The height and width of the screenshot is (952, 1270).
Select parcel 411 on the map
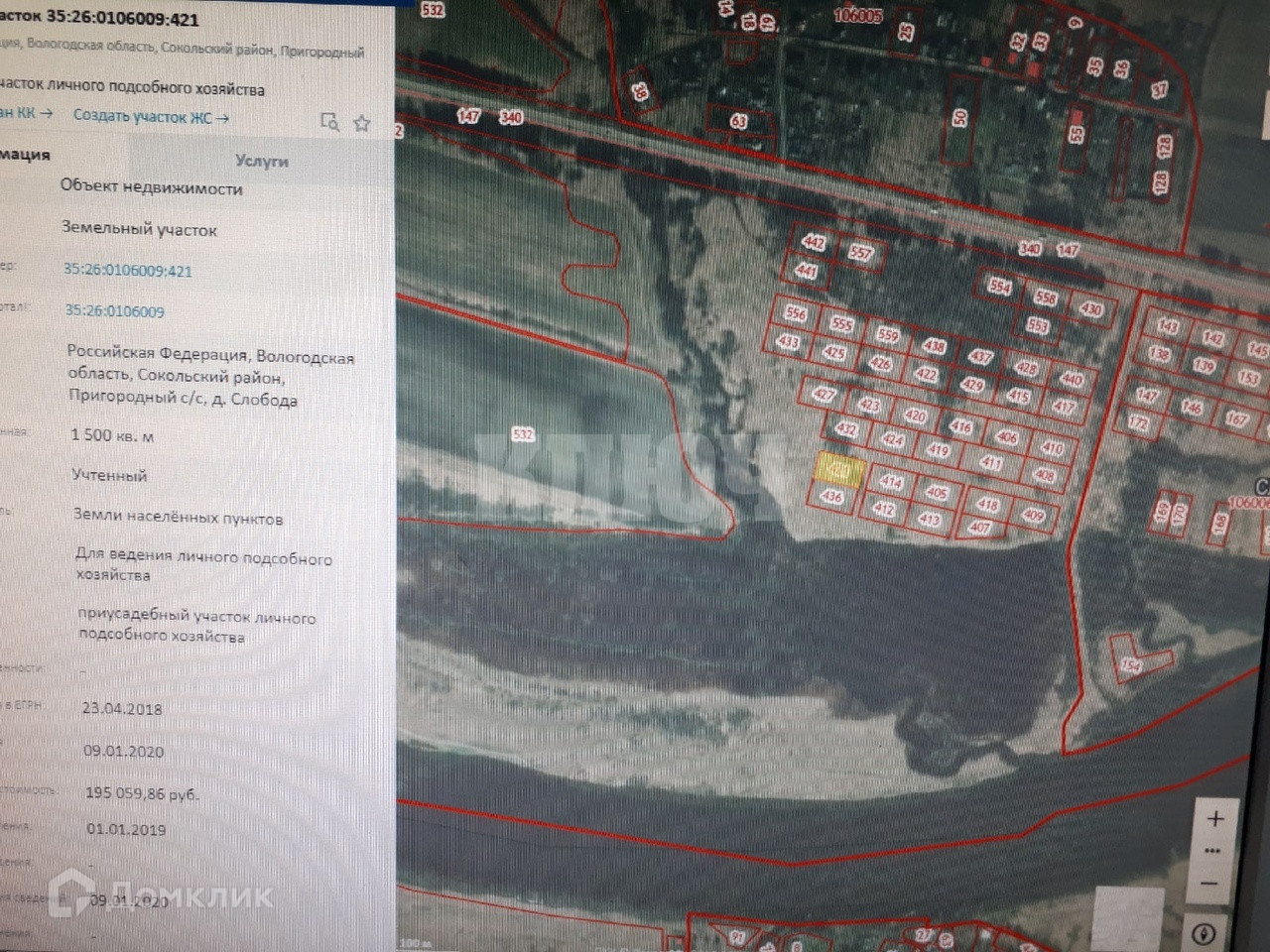coord(991,463)
